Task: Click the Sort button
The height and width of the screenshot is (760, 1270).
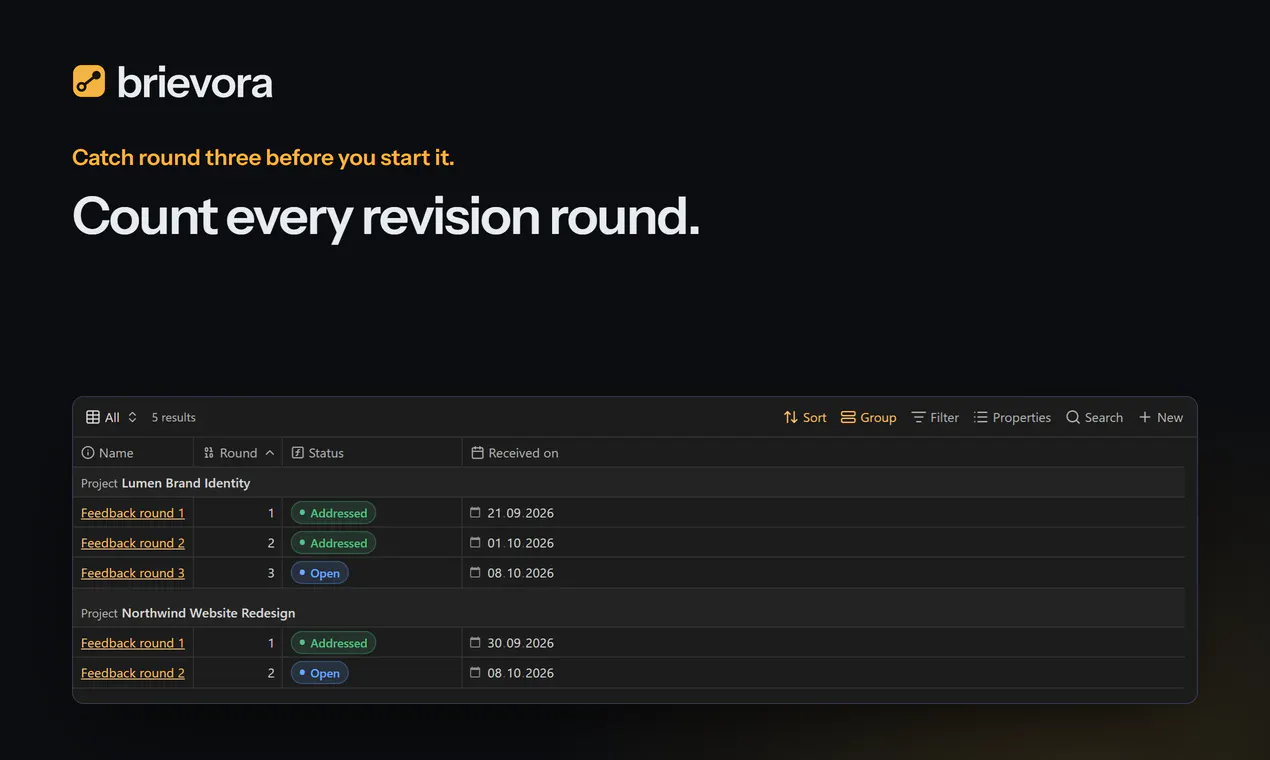Action: [x=805, y=417]
